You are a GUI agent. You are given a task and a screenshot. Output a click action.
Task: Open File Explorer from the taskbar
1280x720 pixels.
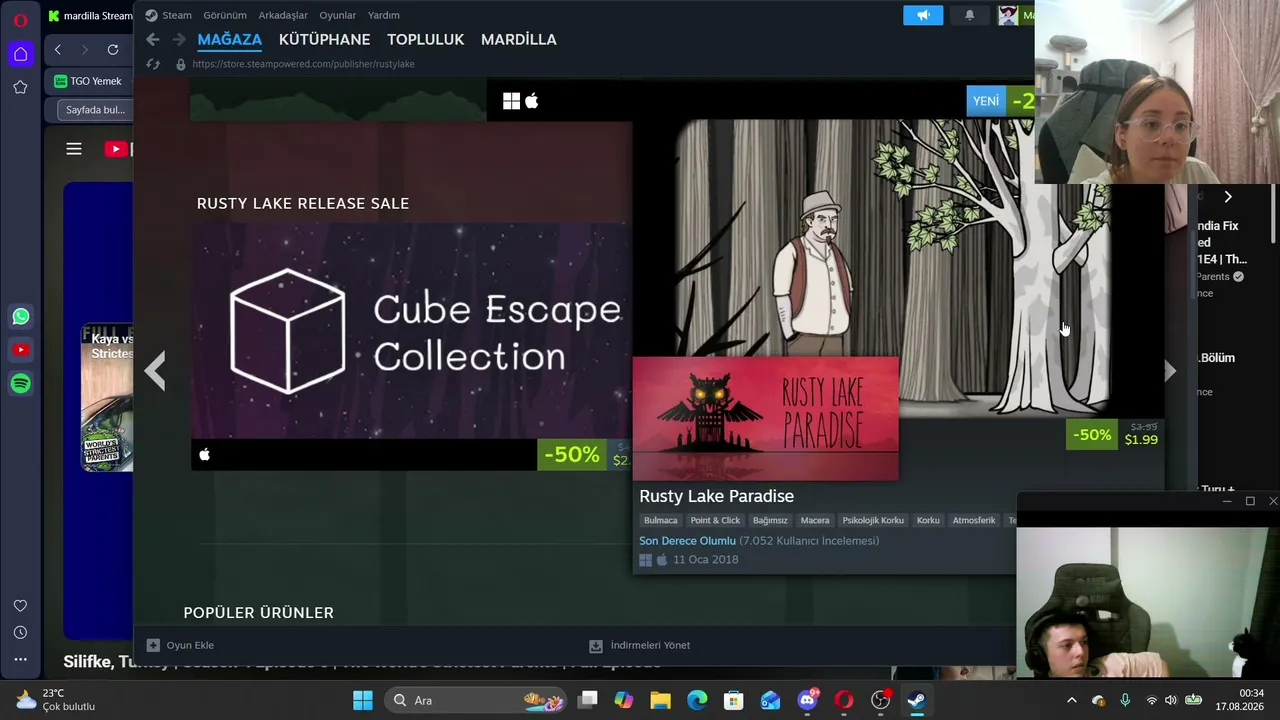point(660,700)
